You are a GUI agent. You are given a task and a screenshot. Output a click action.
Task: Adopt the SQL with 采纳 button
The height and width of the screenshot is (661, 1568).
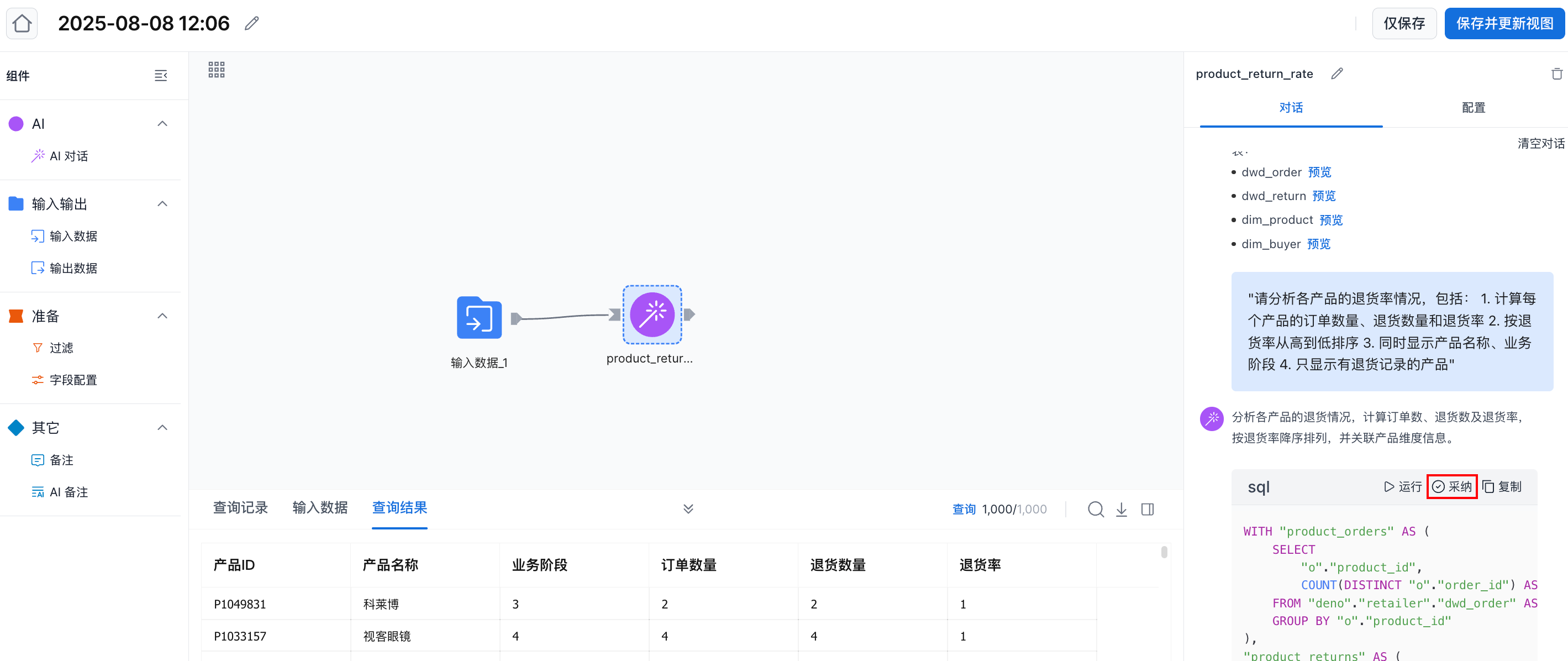pos(1452,486)
